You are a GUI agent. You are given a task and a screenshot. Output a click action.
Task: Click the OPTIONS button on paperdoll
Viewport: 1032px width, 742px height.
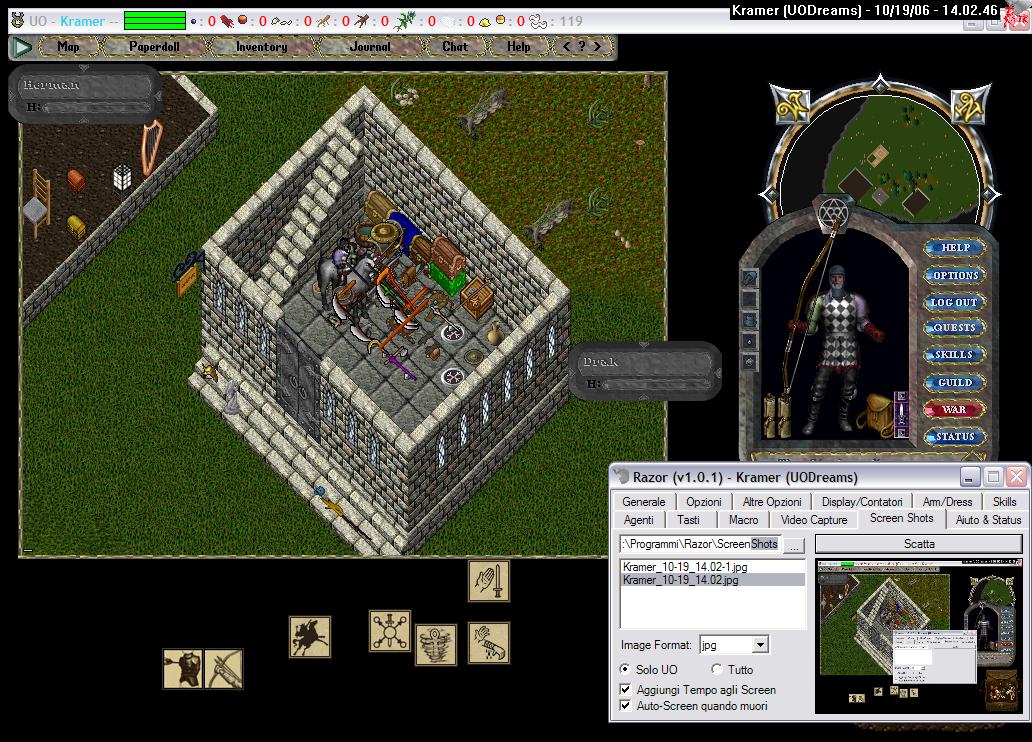pos(955,275)
